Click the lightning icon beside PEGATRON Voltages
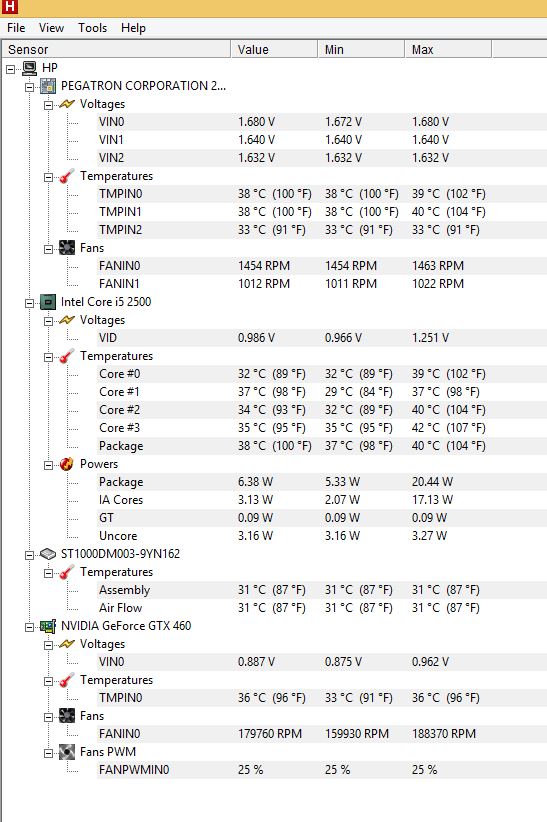The image size is (547, 822). pos(67,104)
